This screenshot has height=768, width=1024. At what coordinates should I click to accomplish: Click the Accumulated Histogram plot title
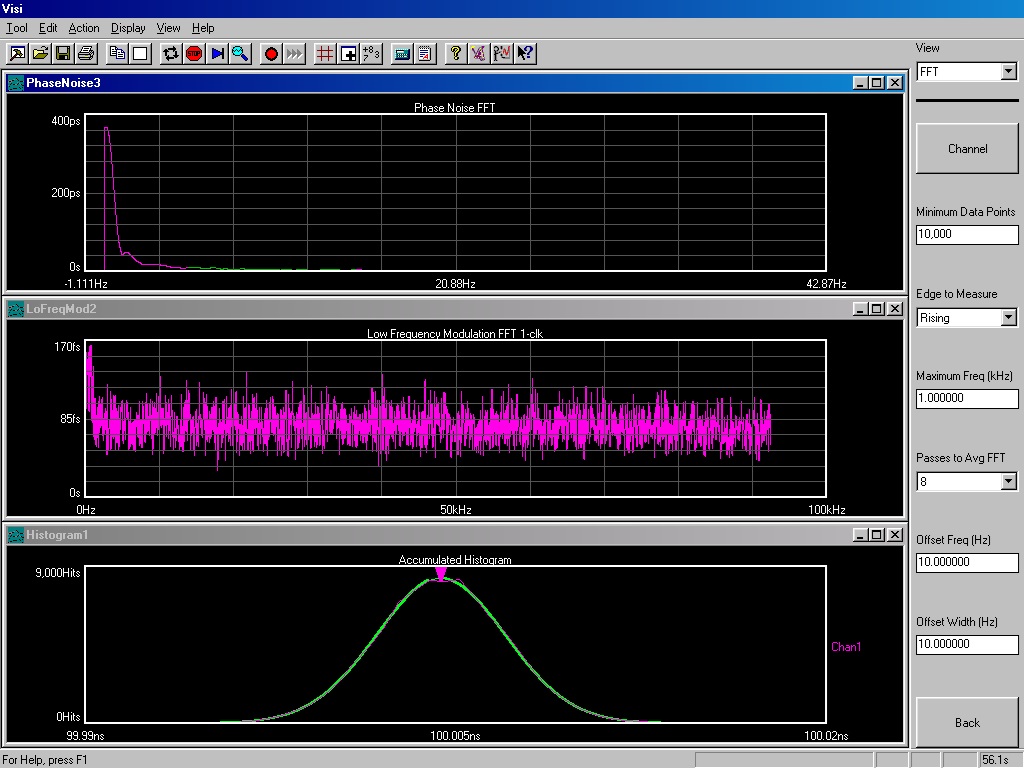(455, 560)
